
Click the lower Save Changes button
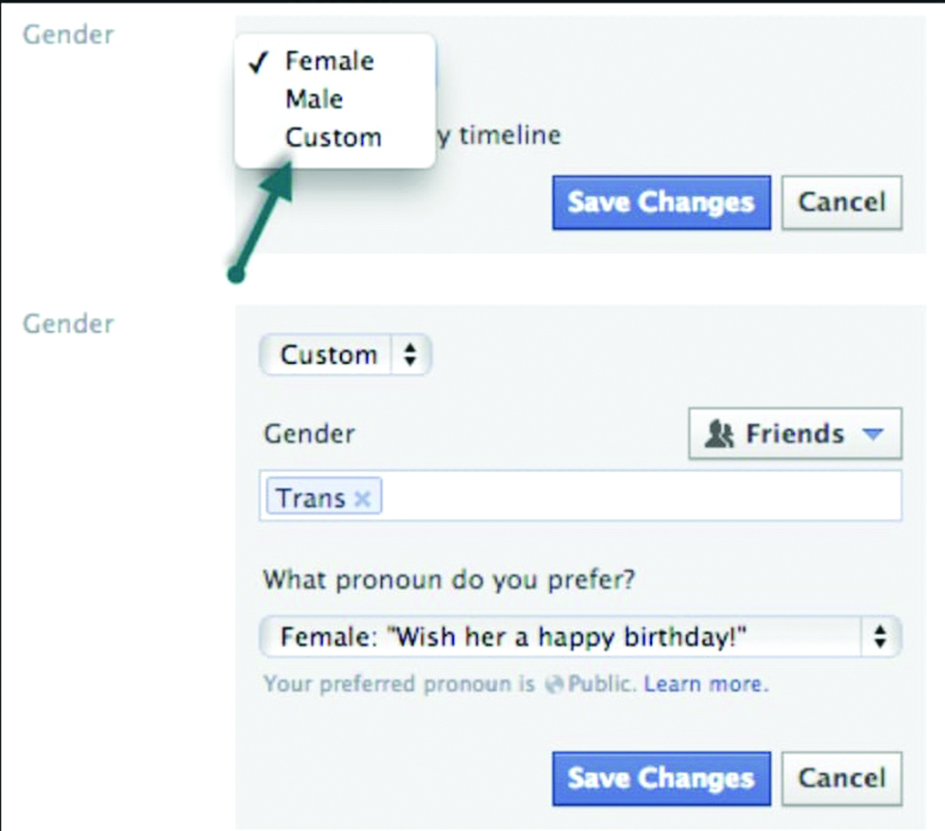661,779
